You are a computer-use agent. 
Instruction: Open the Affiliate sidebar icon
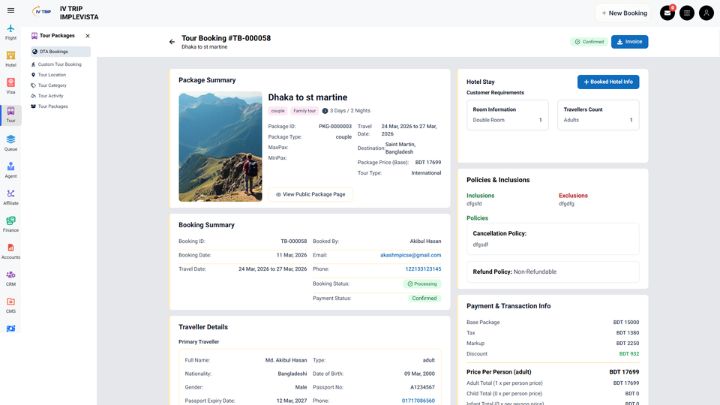(x=11, y=196)
